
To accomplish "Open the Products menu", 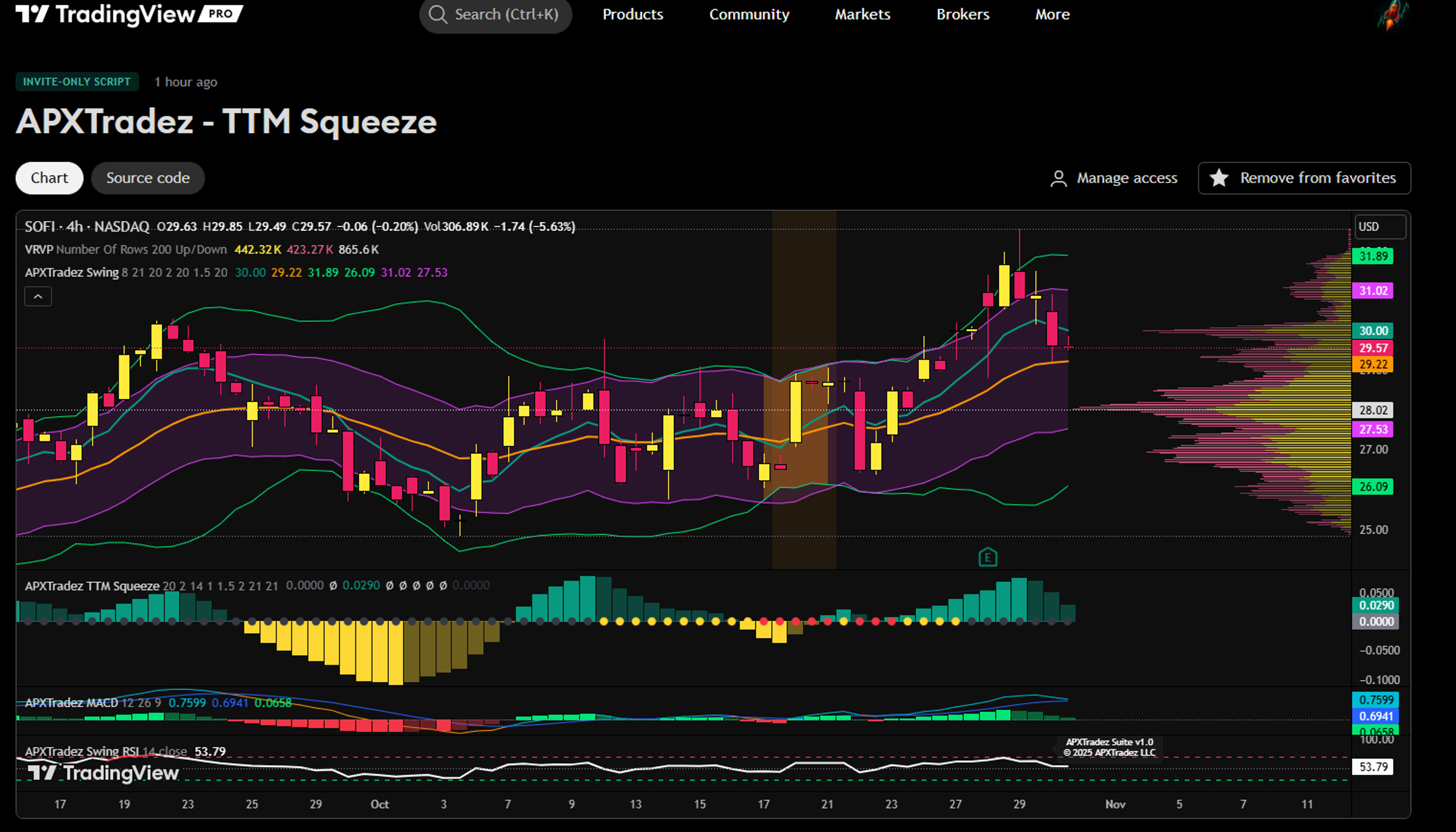I will (x=633, y=14).
